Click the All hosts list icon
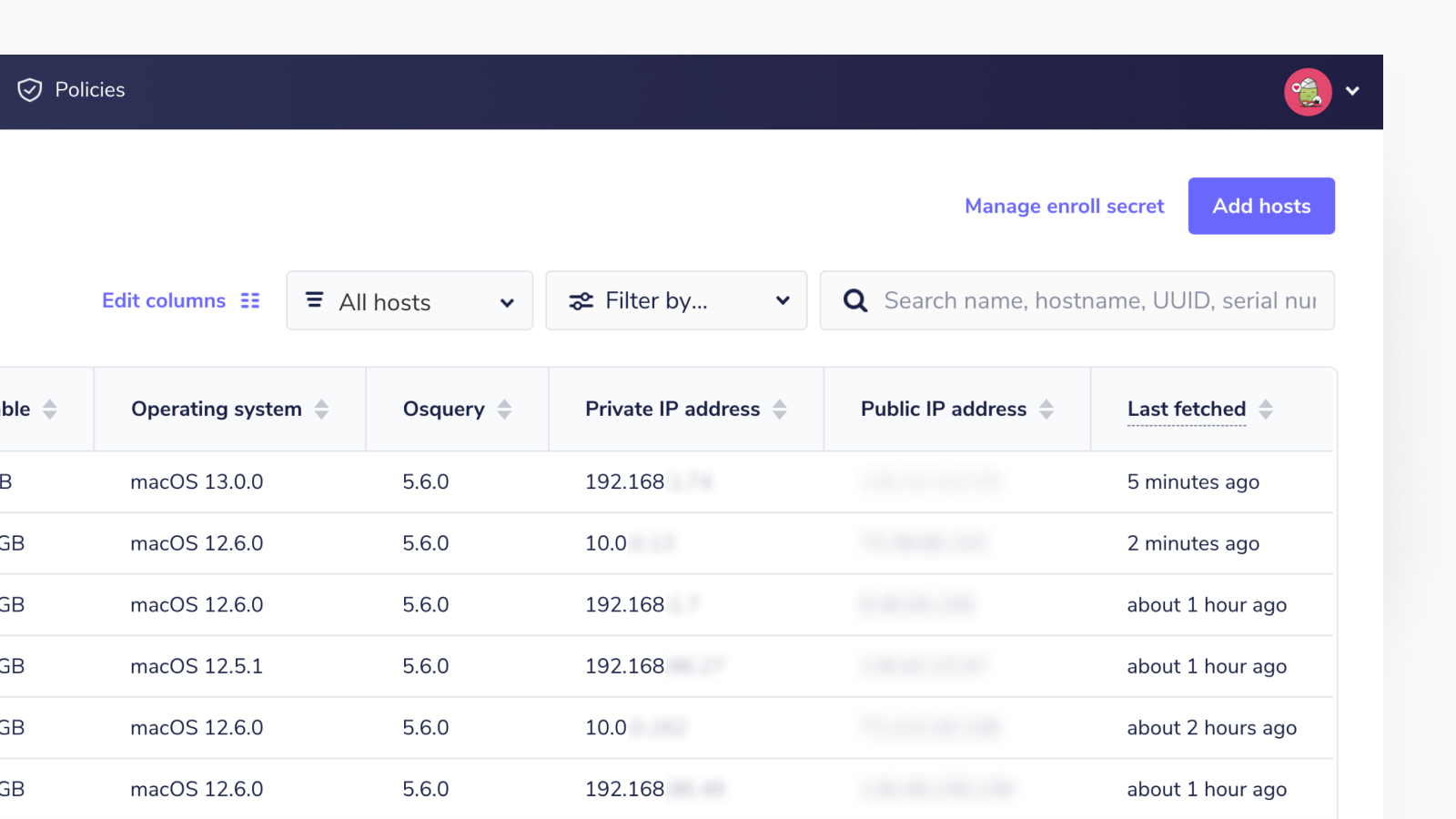The width and height of the screenshot is (1456, 819). point(314,299)
